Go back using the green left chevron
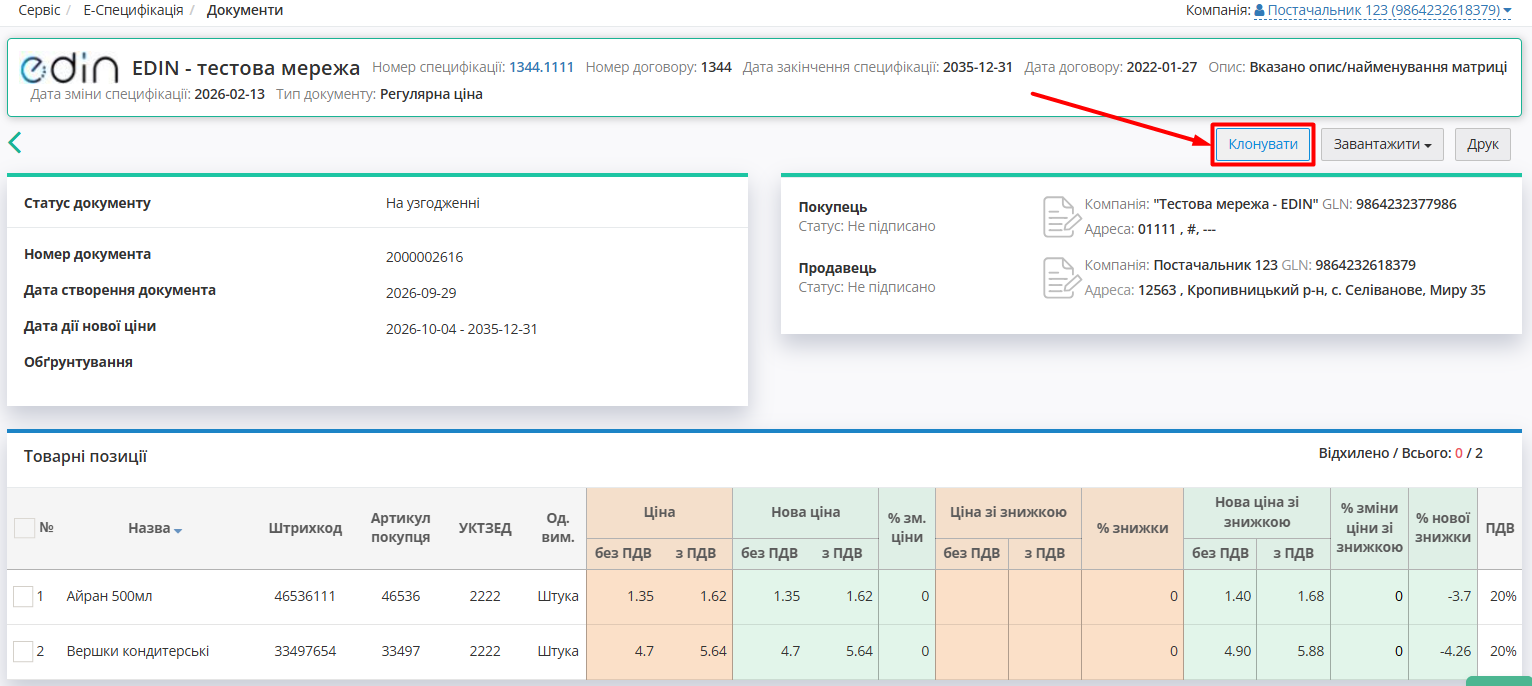1532x686 pixels. (x=15, y=142)
